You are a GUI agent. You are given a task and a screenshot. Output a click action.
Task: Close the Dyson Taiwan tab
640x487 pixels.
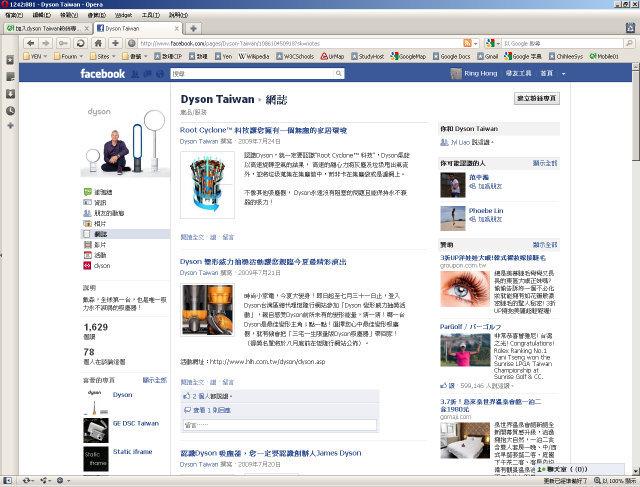pos(177,29)
